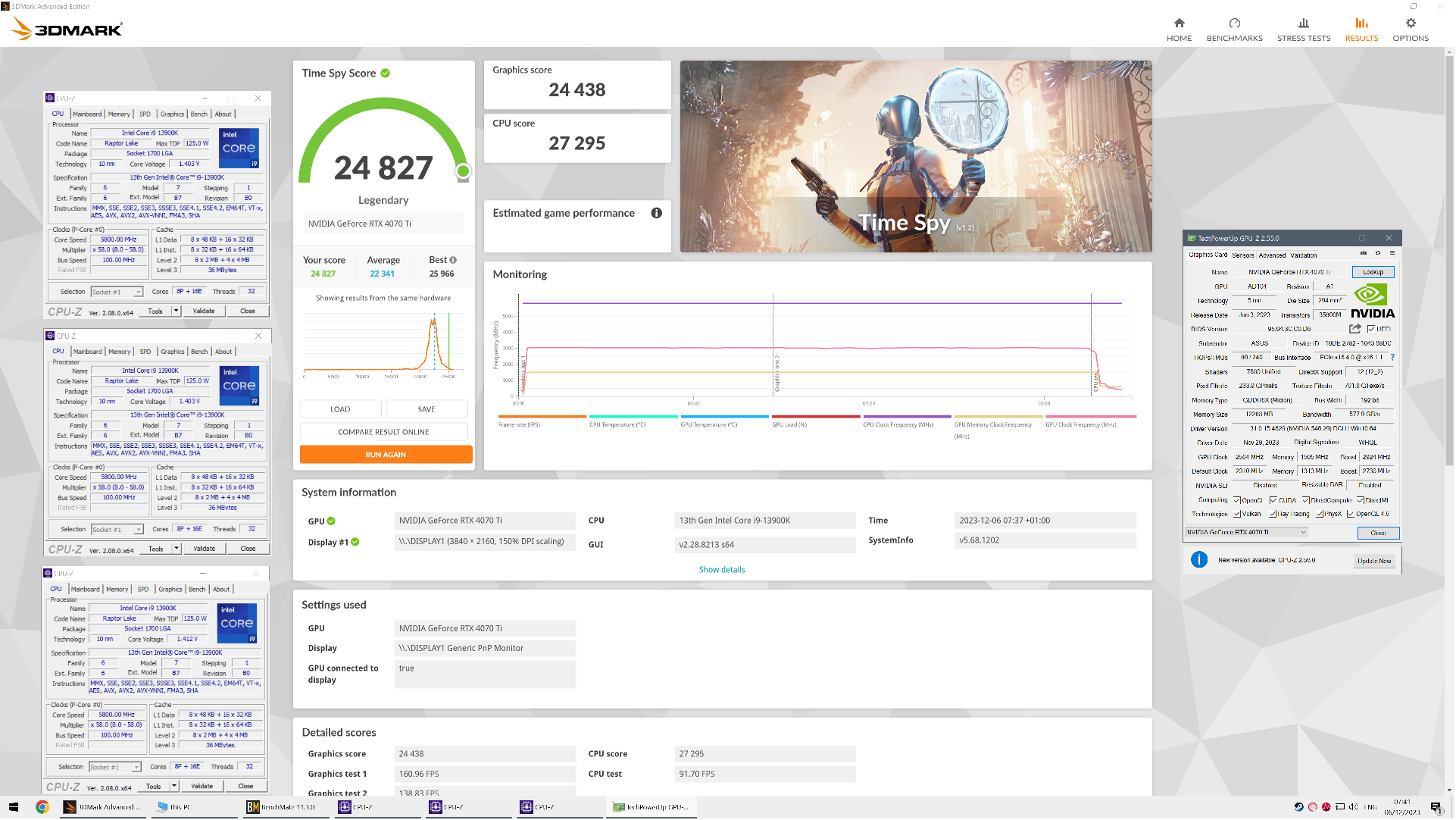
Task: Toggle the DirectCompute checkbox
Action: tap(1305, 501)
